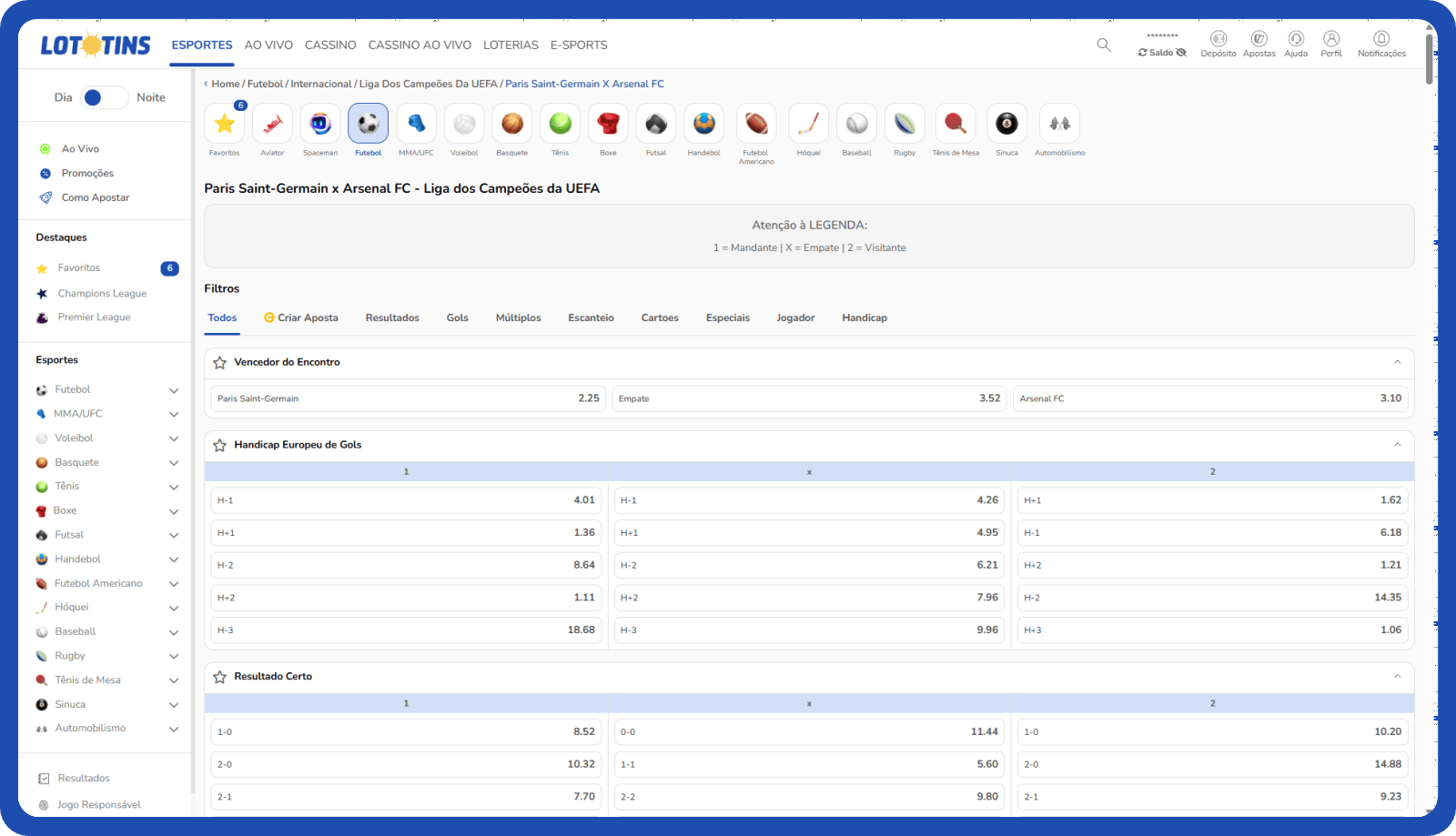Favorite the Vencedor do Encontro market
This screenshot has height=836, width=1456.
(220, 363)
